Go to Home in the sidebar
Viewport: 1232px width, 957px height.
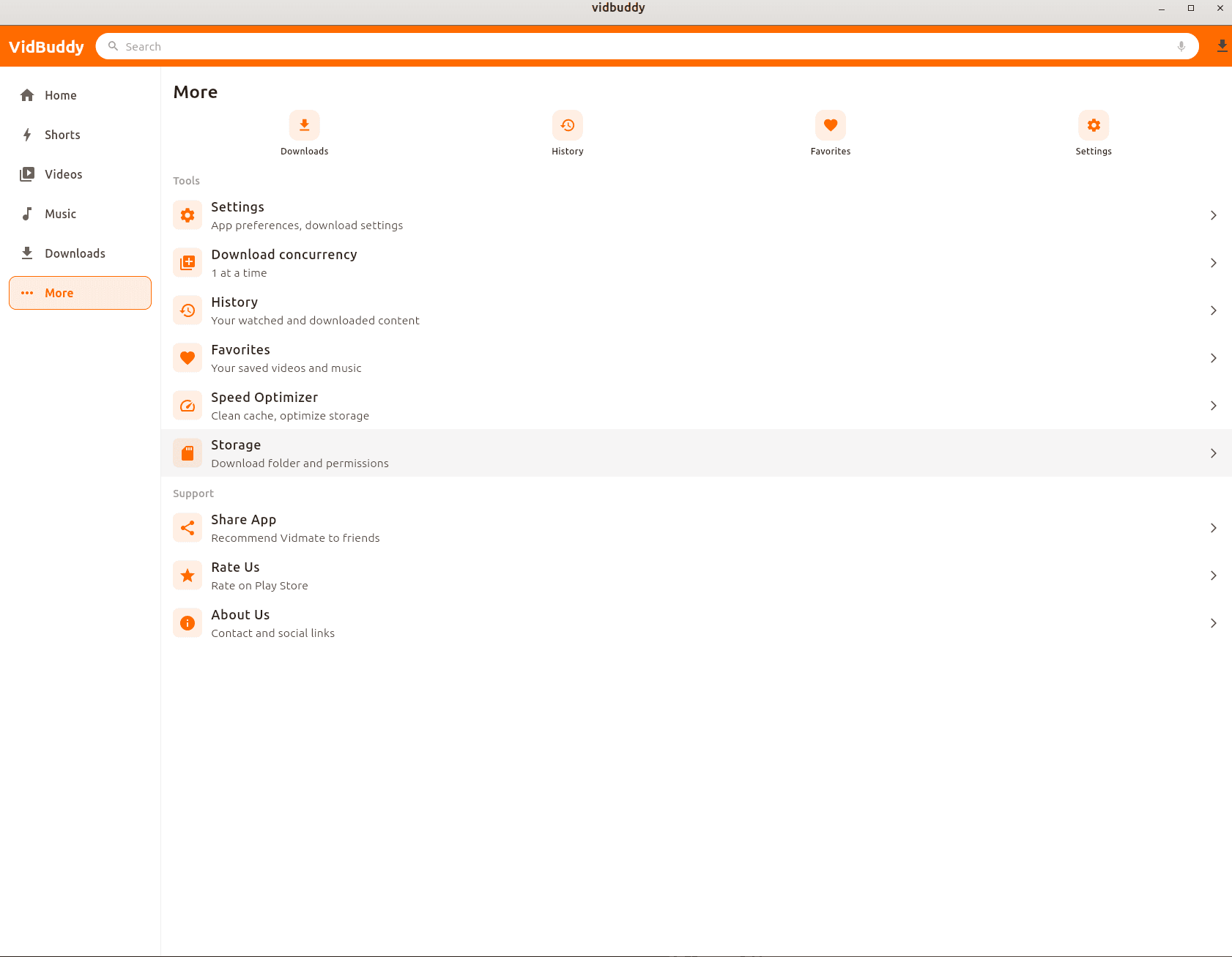[80, 95]
